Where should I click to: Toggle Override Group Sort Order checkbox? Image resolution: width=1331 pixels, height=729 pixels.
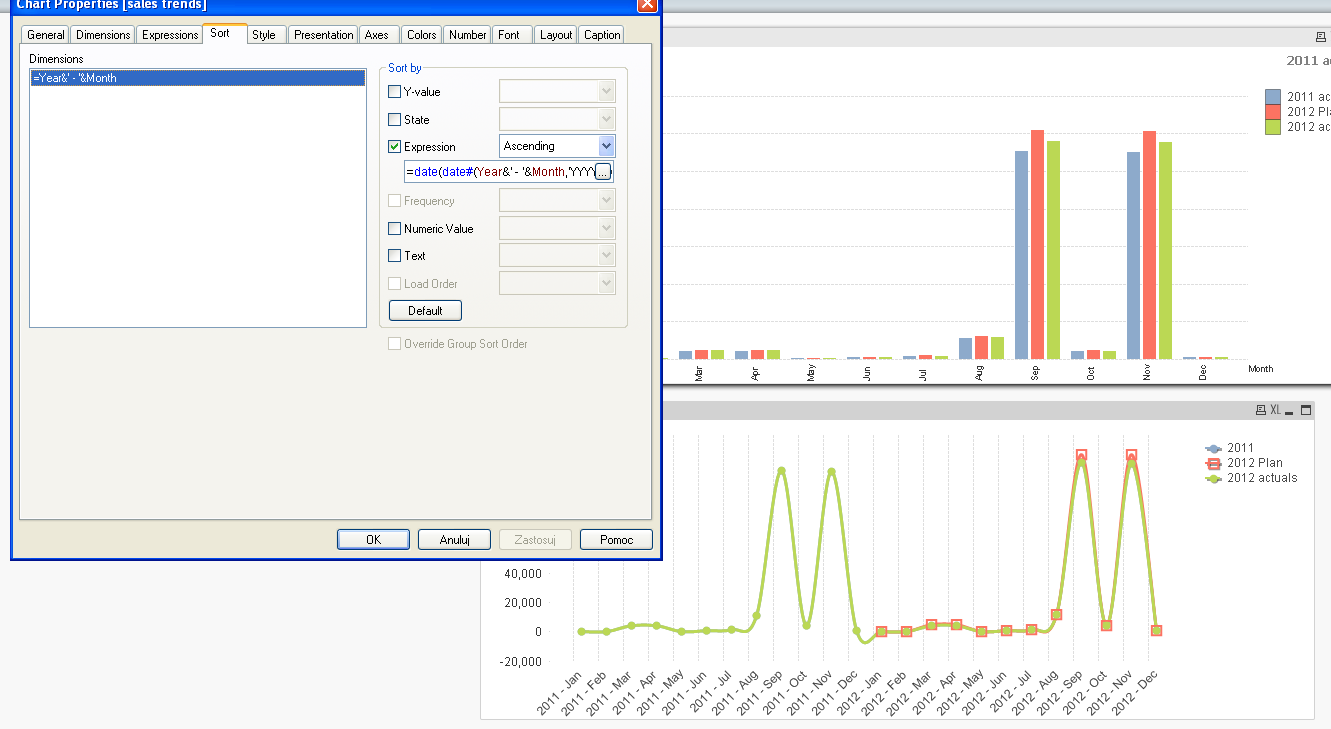point(394,343)
